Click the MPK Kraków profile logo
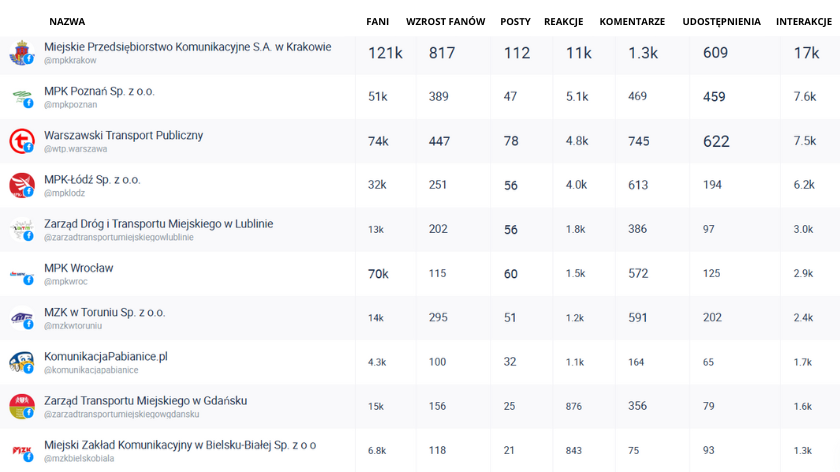840x472 pixels. (x=21, y=52)
